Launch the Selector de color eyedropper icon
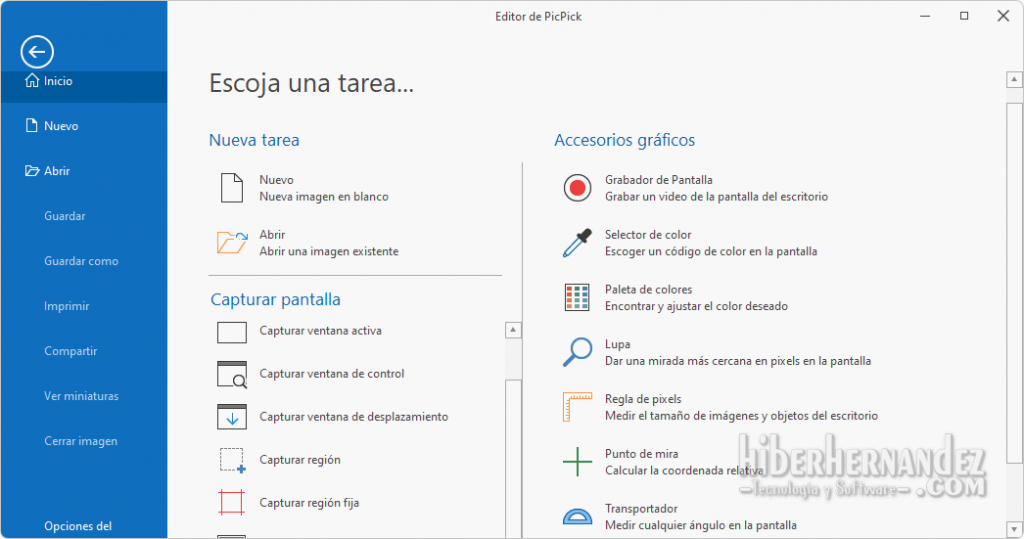 [x=577, y=243]
